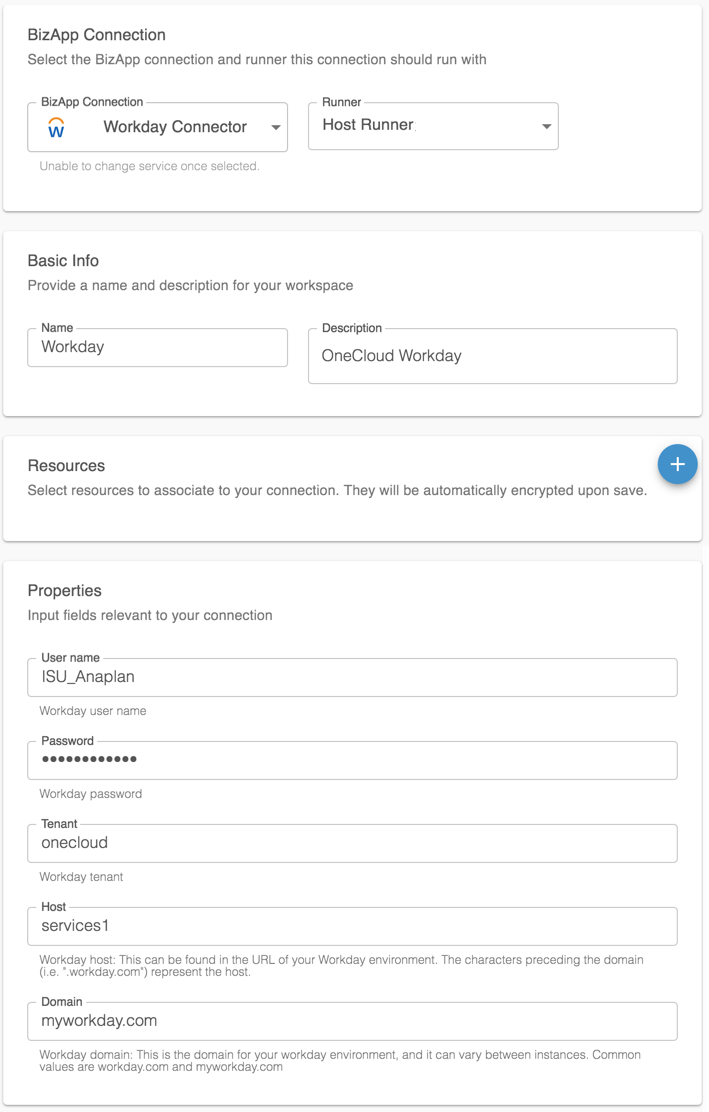Screen dimensions: 709x1112
Task: Click the masked Password field
Action: point(352,760)
